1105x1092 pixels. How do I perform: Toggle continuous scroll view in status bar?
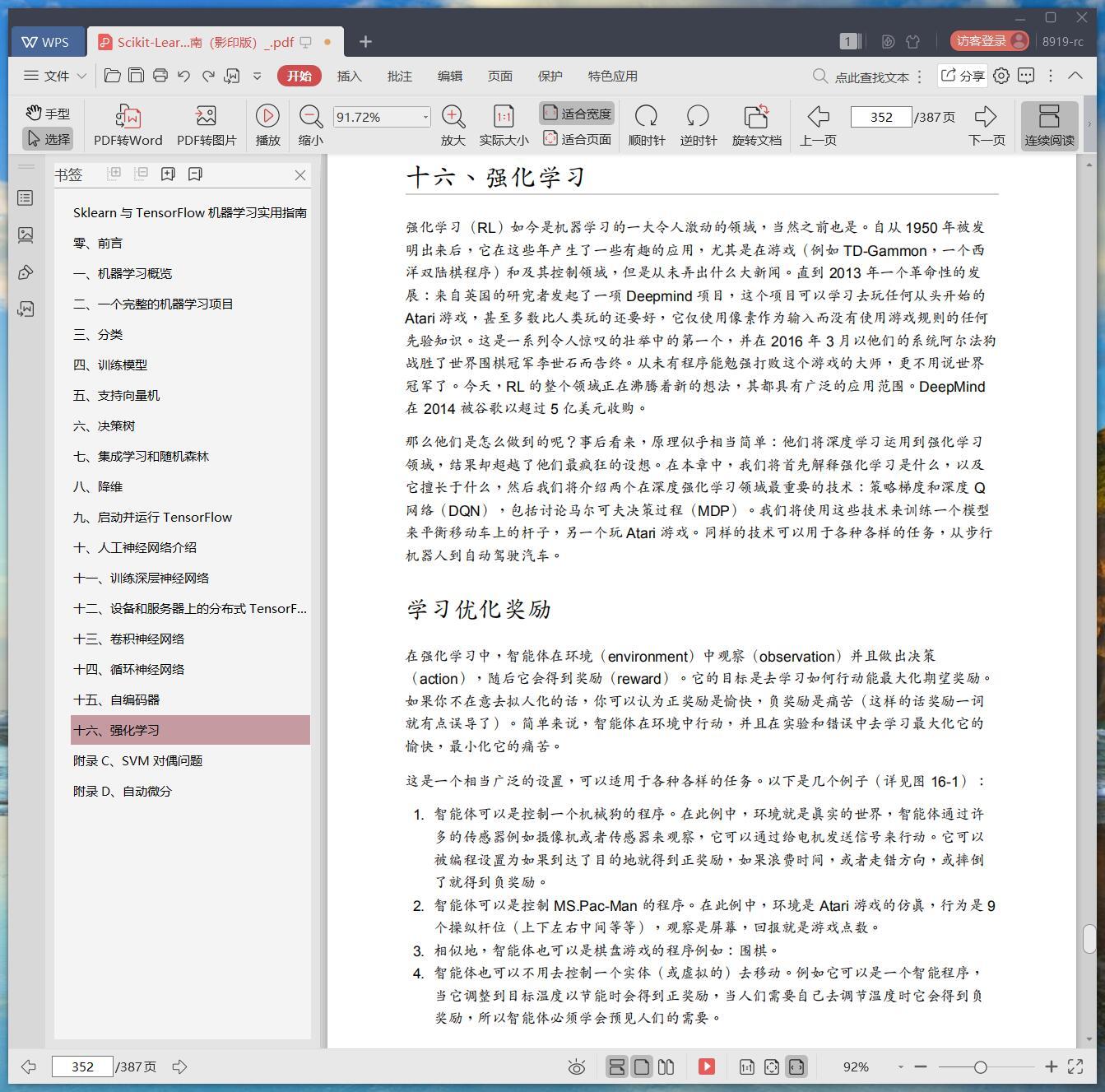[x=616, y=1066]
